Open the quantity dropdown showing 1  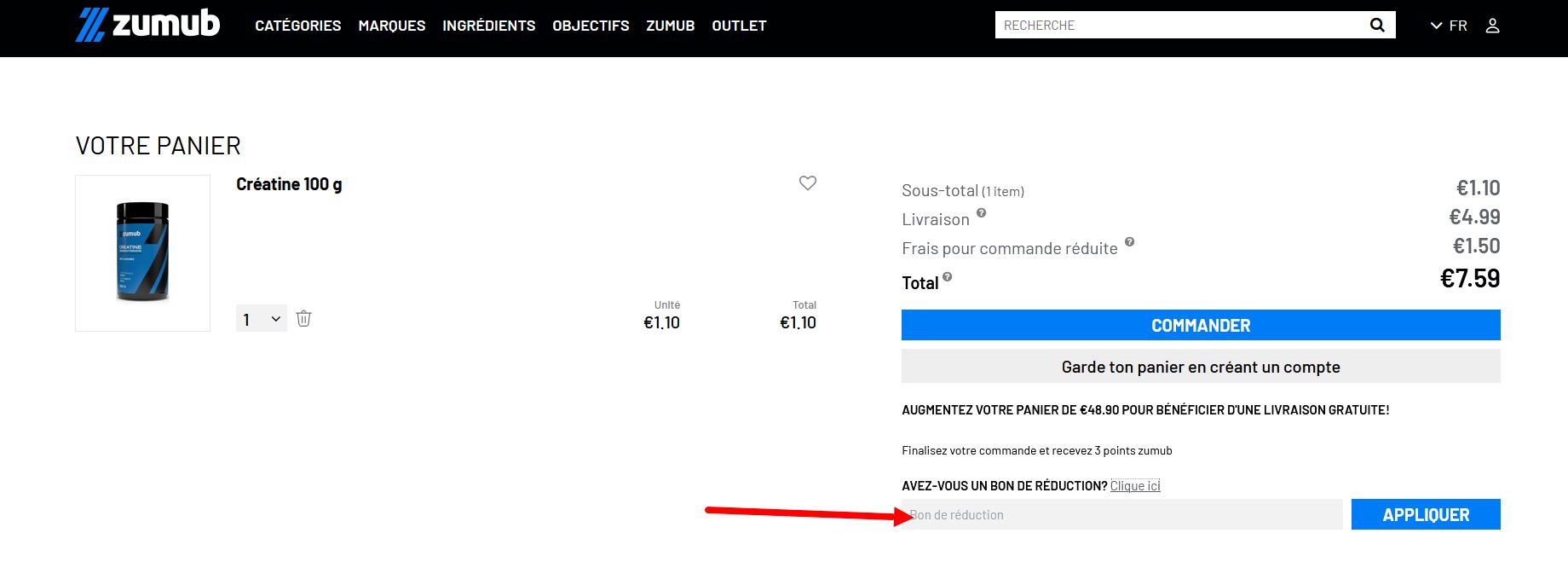pyautogui.click(x=262, y=319)
